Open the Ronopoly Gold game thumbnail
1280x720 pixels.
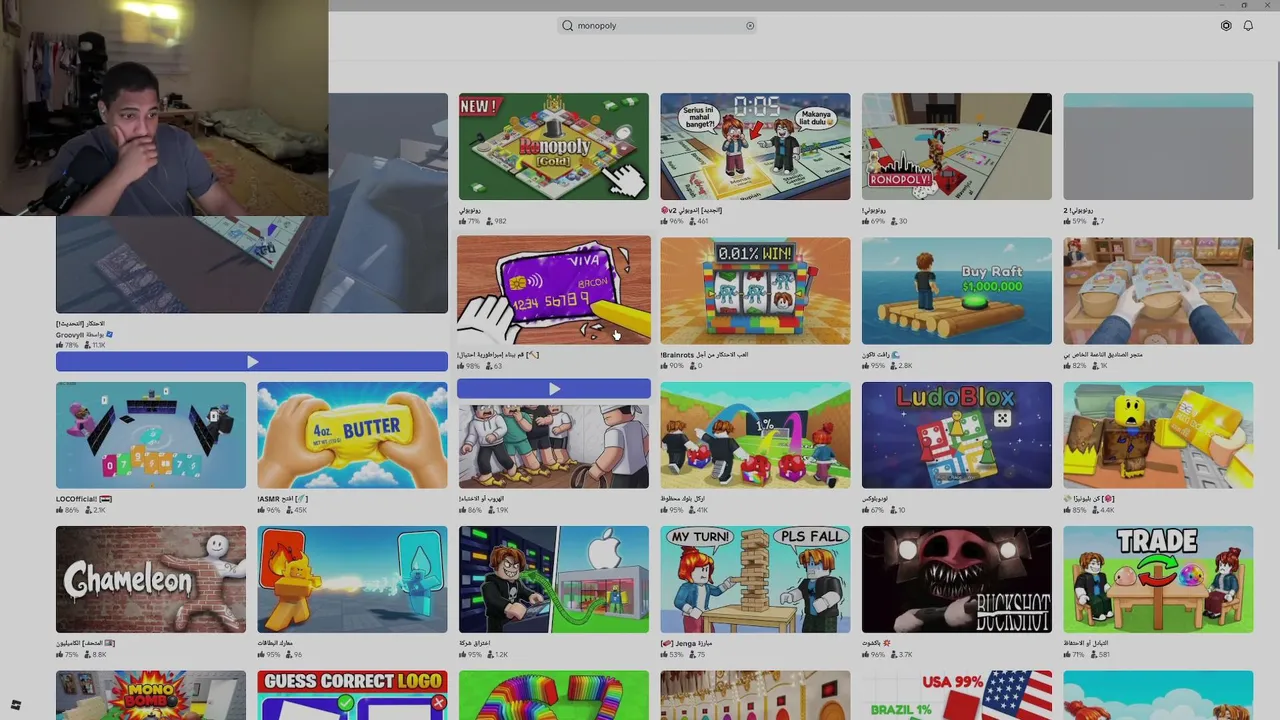tap(554, 147)
